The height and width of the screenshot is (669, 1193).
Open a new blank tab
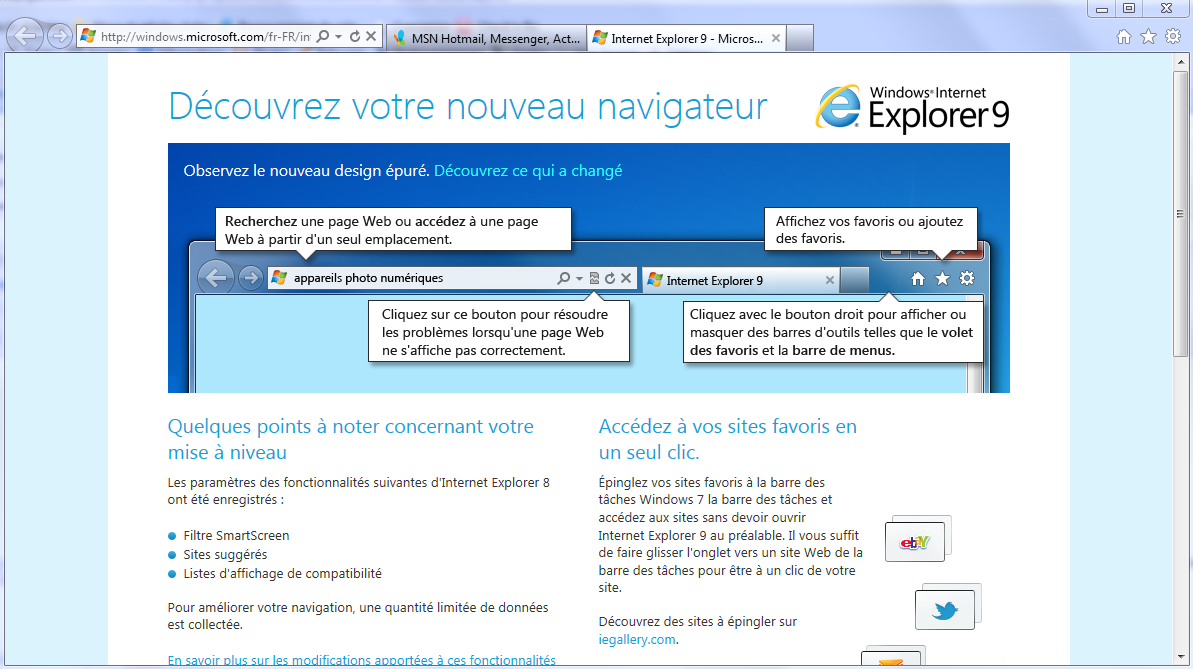pyautogui.click(x=800, y=38)
